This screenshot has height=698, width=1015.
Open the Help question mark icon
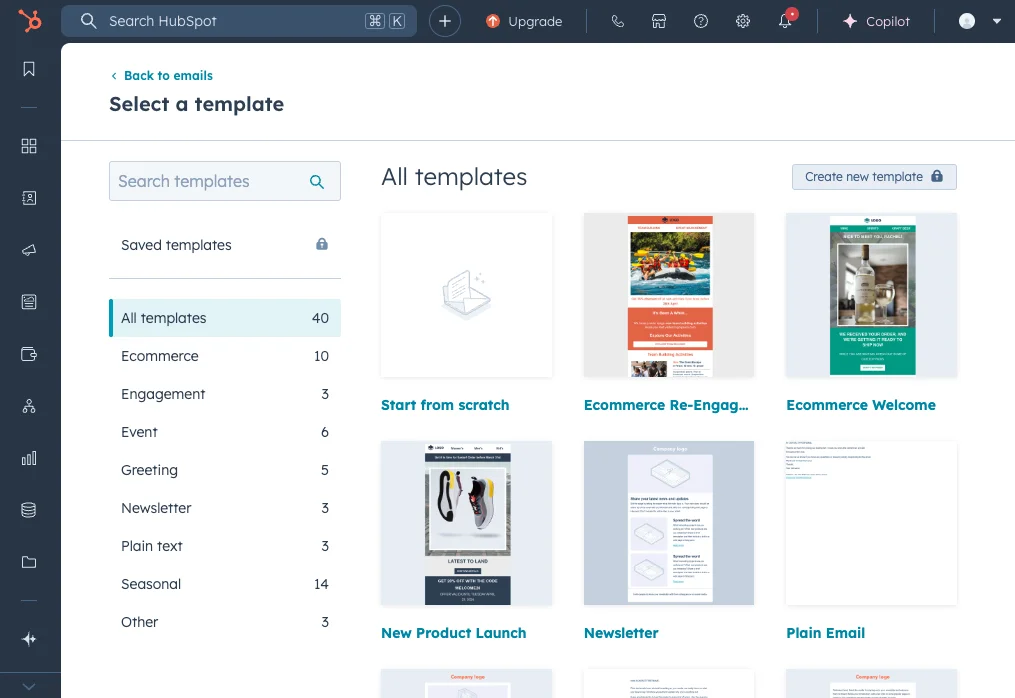(700, 21)
